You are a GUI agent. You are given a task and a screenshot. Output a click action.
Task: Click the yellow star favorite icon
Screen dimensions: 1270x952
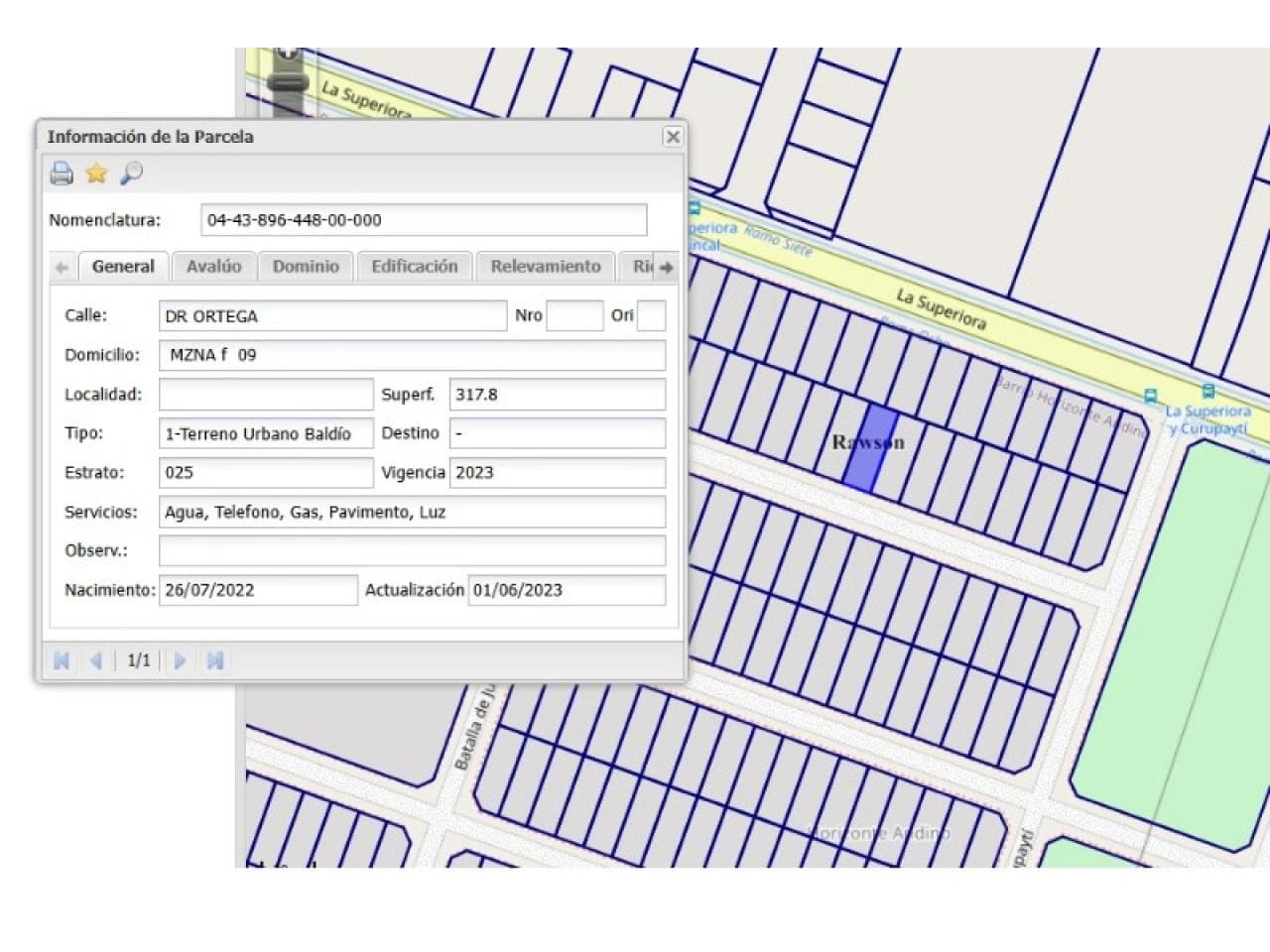click(96, 174)
